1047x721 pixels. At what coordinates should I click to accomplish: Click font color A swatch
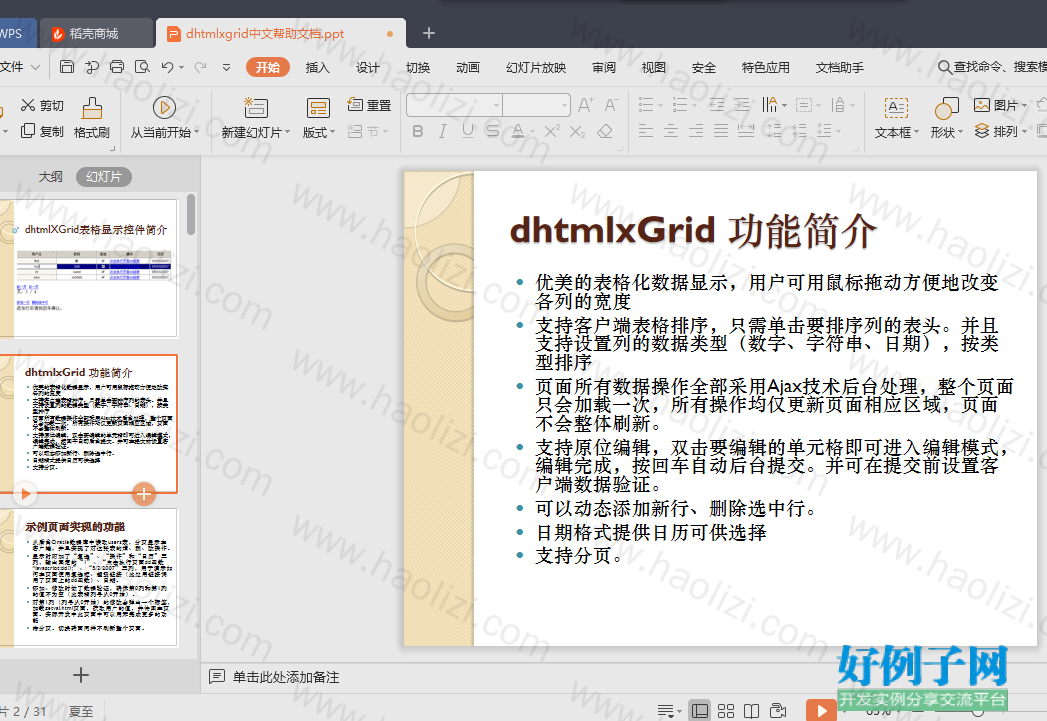(x=517, y=131)
